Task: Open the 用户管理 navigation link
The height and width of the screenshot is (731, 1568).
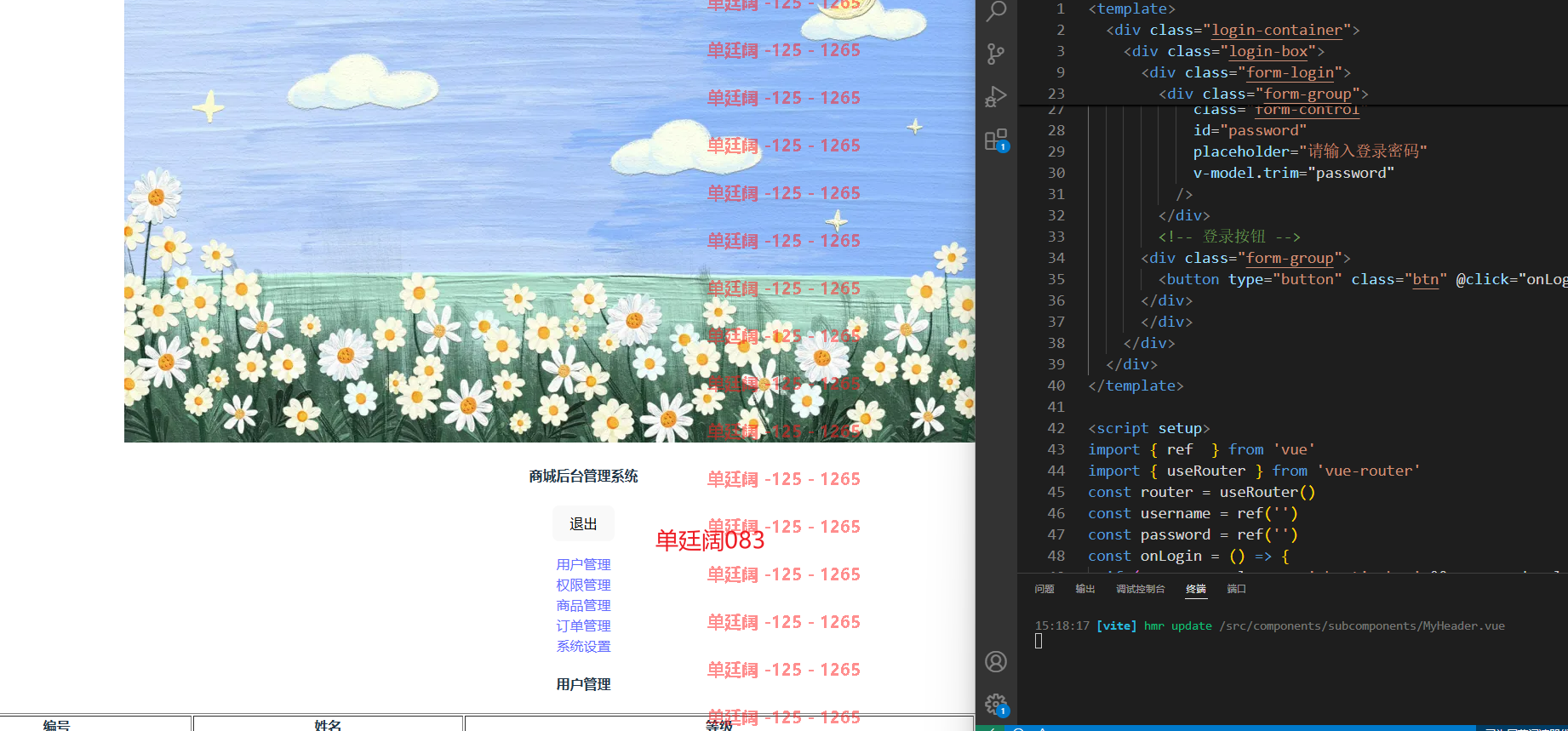Action: 583,564
